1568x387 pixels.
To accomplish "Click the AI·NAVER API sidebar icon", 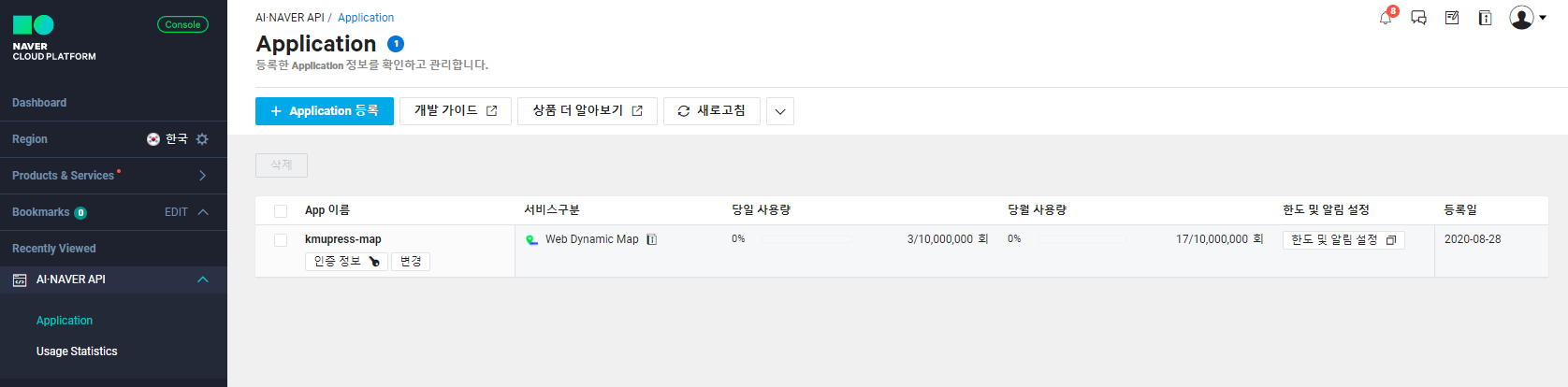I will pos(20,279).
